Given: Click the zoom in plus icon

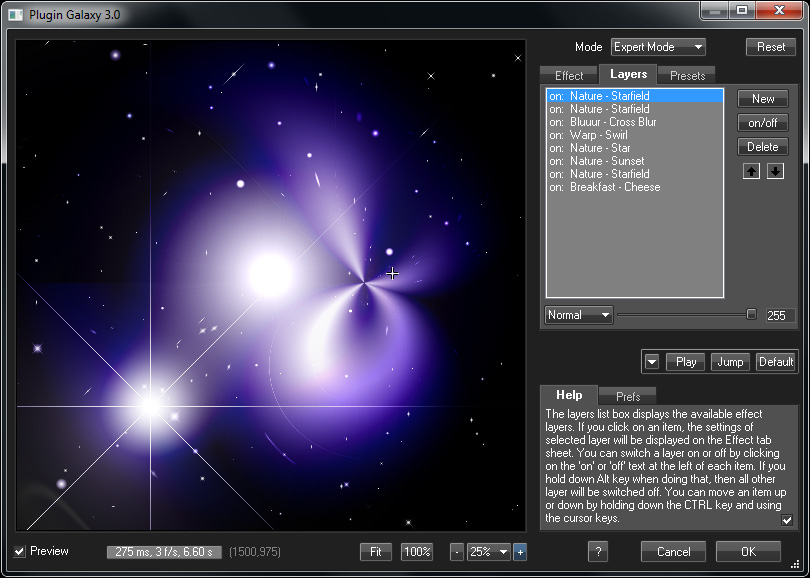Looking at the screenshot, I should [520, 552].
